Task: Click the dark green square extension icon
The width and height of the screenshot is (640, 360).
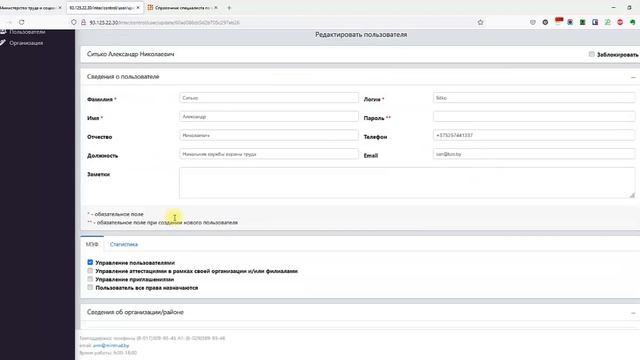Action: [582, 22]
